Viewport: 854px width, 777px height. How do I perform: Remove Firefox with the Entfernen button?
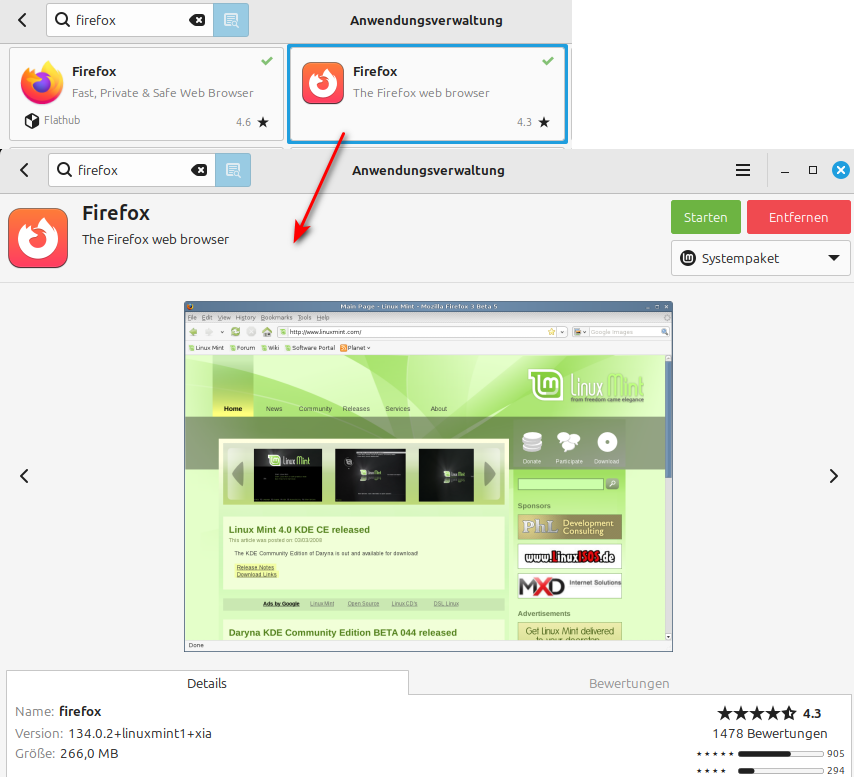[798, 217]
